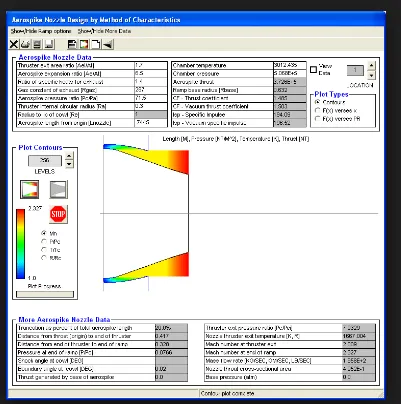
Task: Edit the Aerospike pressure ratio value
Action: pyautogui.click(x=151, y=98)
